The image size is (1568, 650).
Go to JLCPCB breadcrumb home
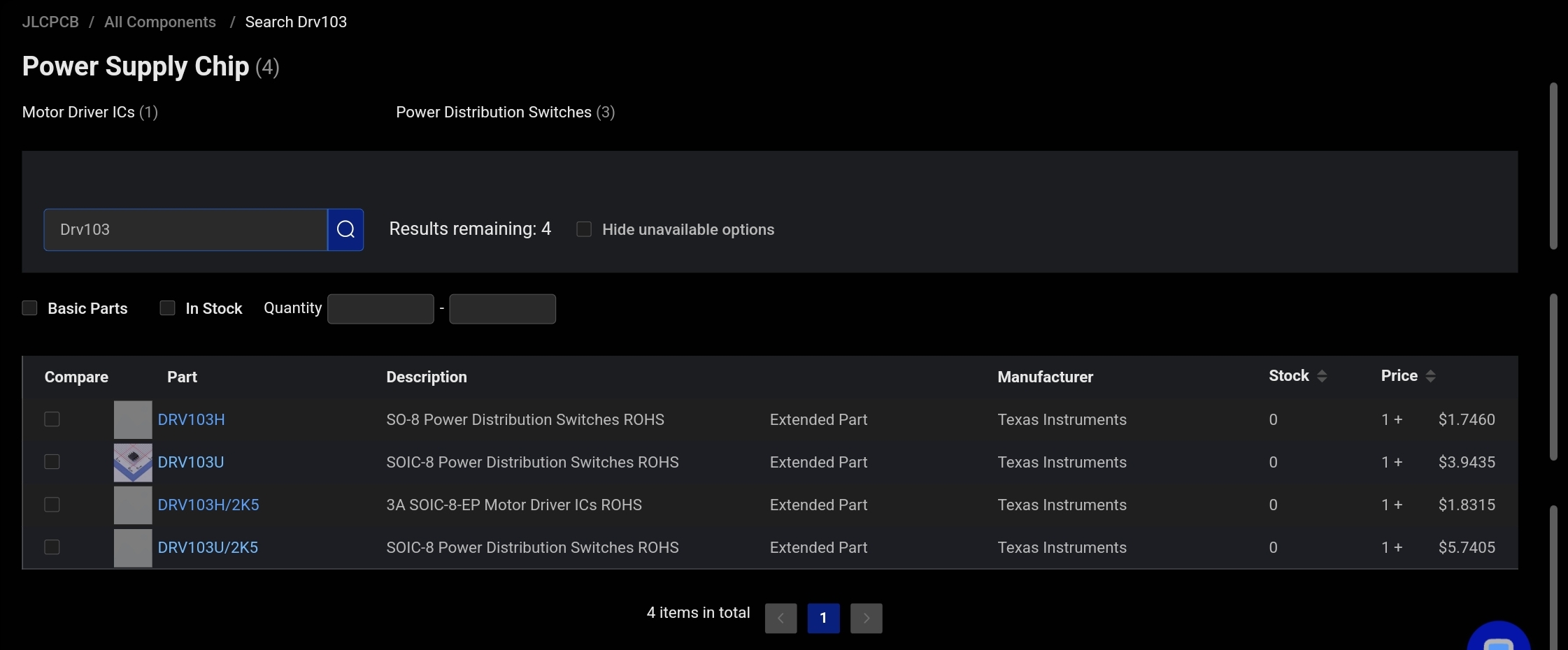(x=50, y=22)
